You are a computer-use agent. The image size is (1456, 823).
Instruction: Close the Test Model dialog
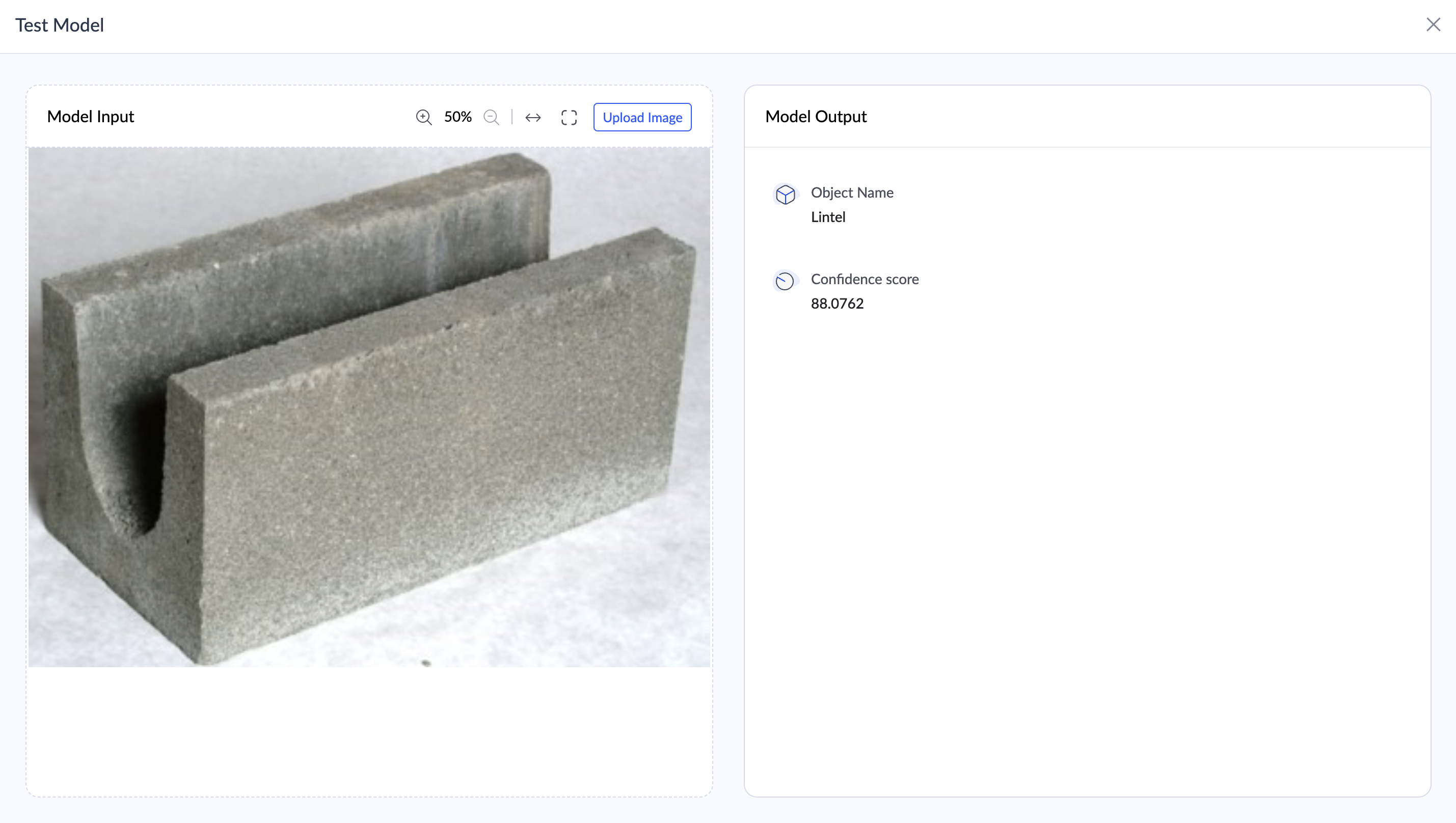1433,24
